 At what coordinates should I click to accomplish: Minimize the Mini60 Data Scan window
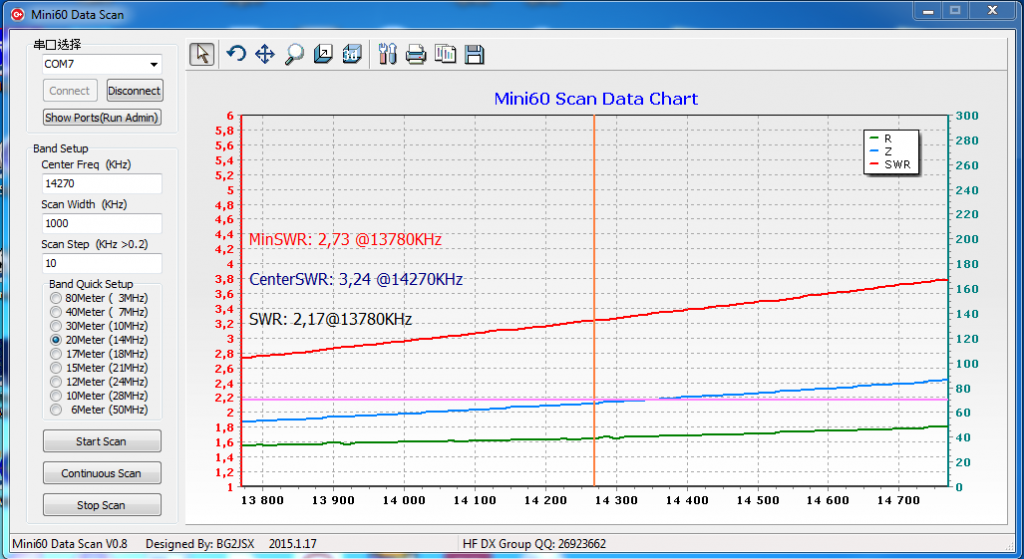point(928,11)
